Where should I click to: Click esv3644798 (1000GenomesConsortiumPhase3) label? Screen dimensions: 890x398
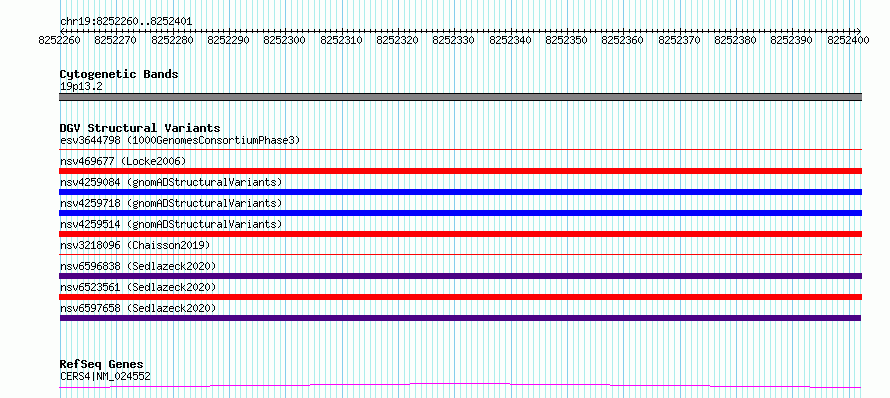click(180, 140)
